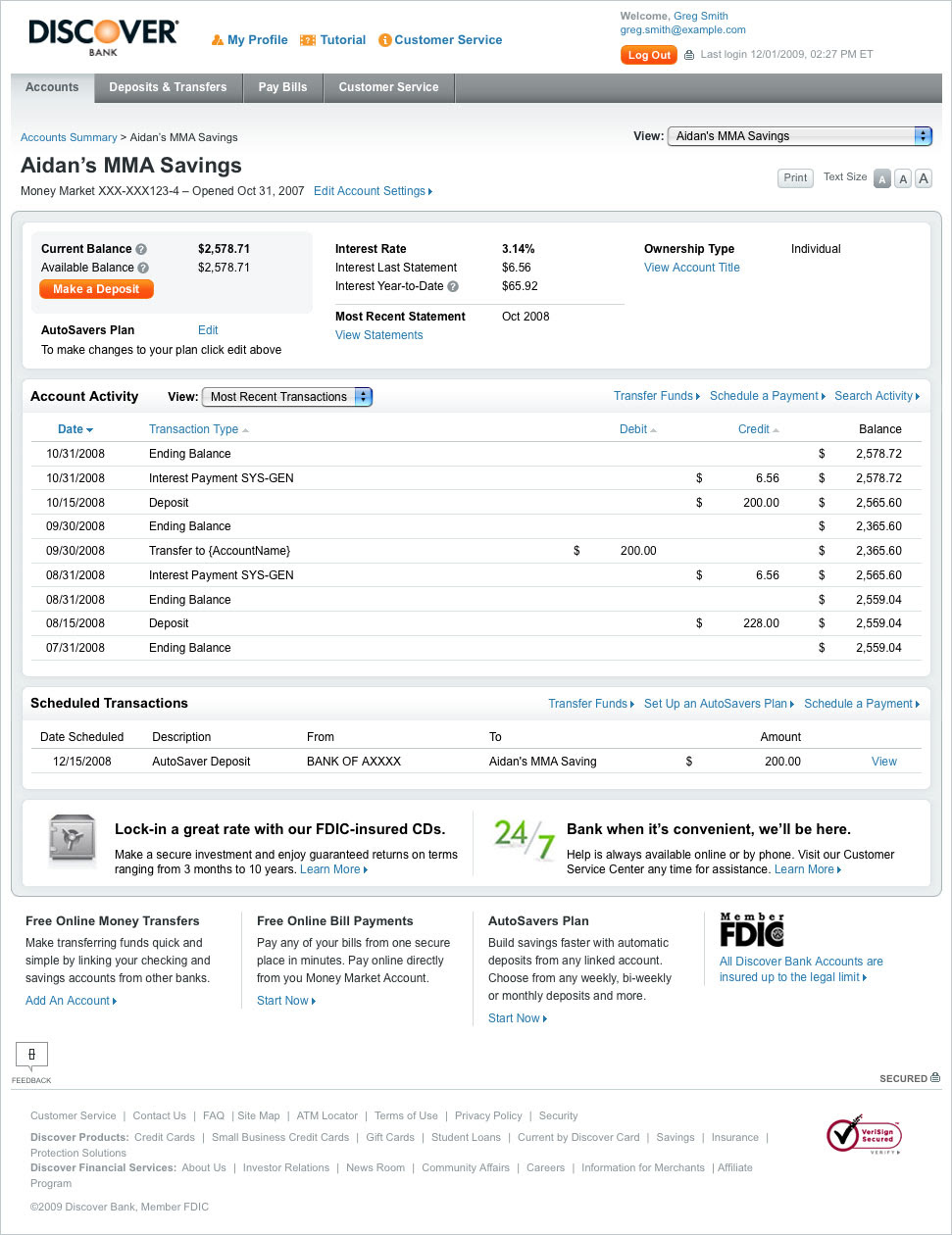Click the Member FDIC logo

752,929
